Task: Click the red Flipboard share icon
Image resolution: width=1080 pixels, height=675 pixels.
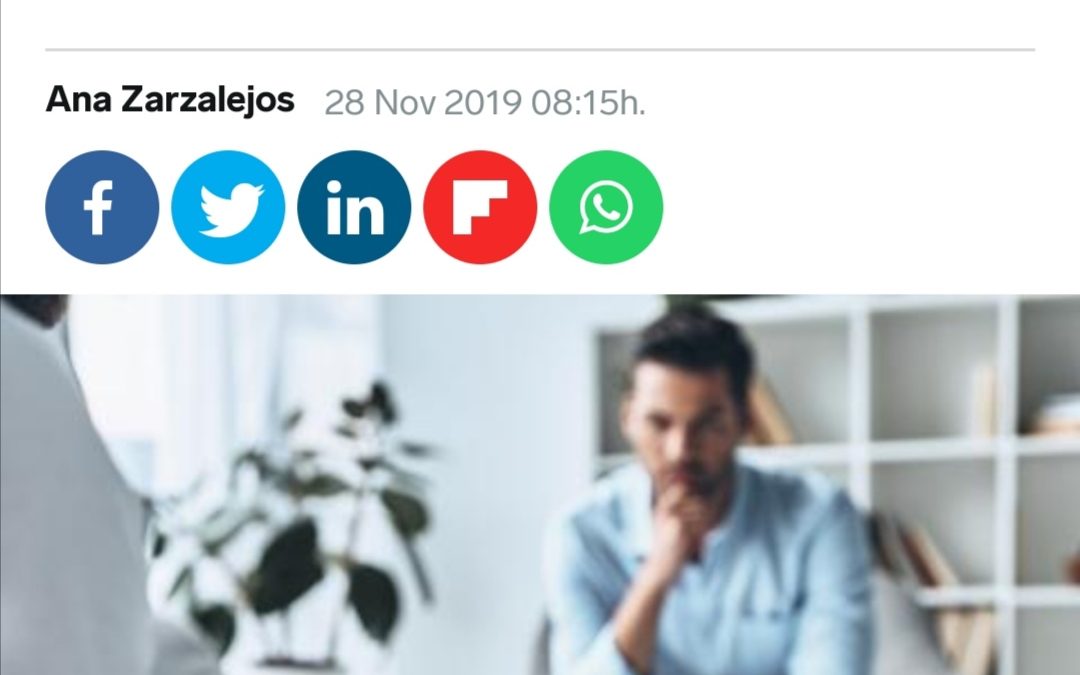Action: (x=480, y=207)
